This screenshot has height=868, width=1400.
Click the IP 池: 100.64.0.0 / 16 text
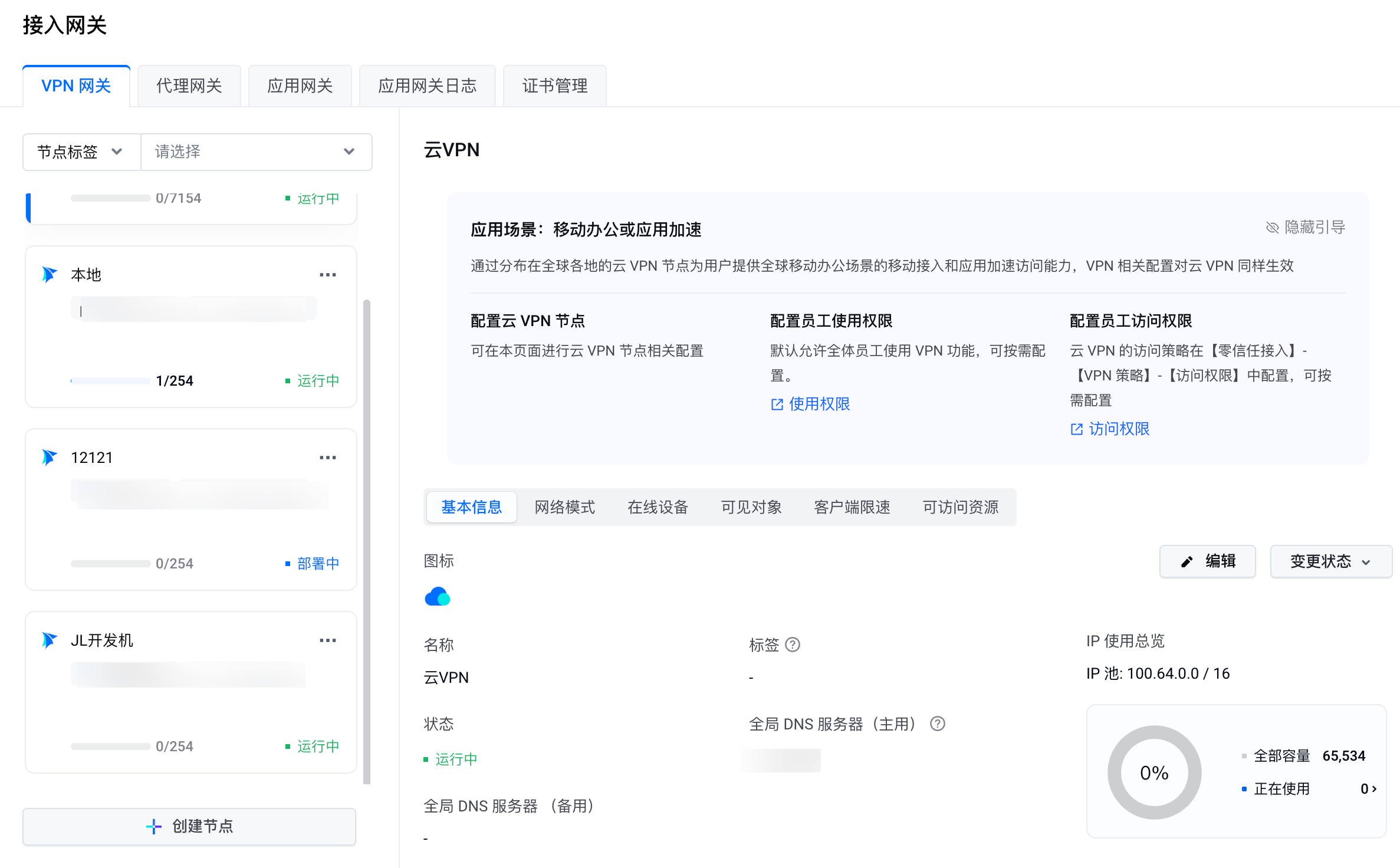[1158, 673]
